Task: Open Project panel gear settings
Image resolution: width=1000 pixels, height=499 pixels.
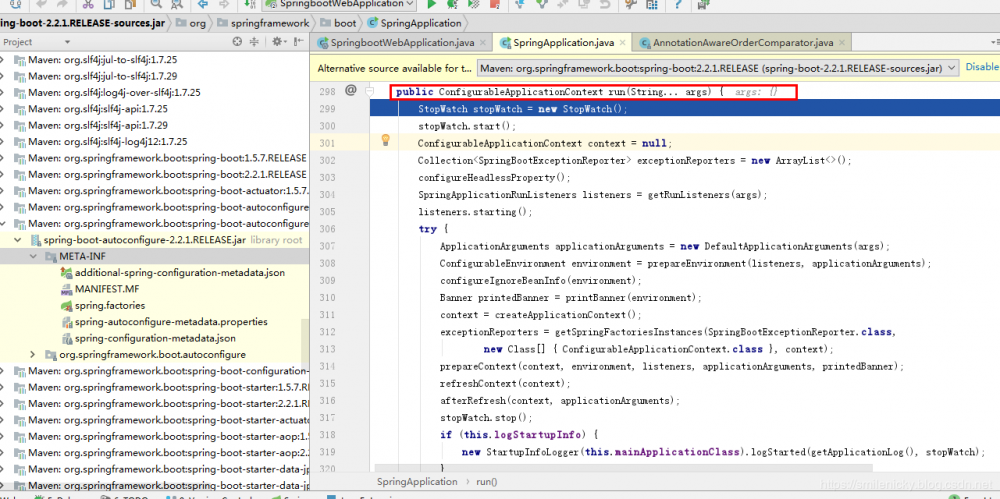Action: [x=275, y=42]
